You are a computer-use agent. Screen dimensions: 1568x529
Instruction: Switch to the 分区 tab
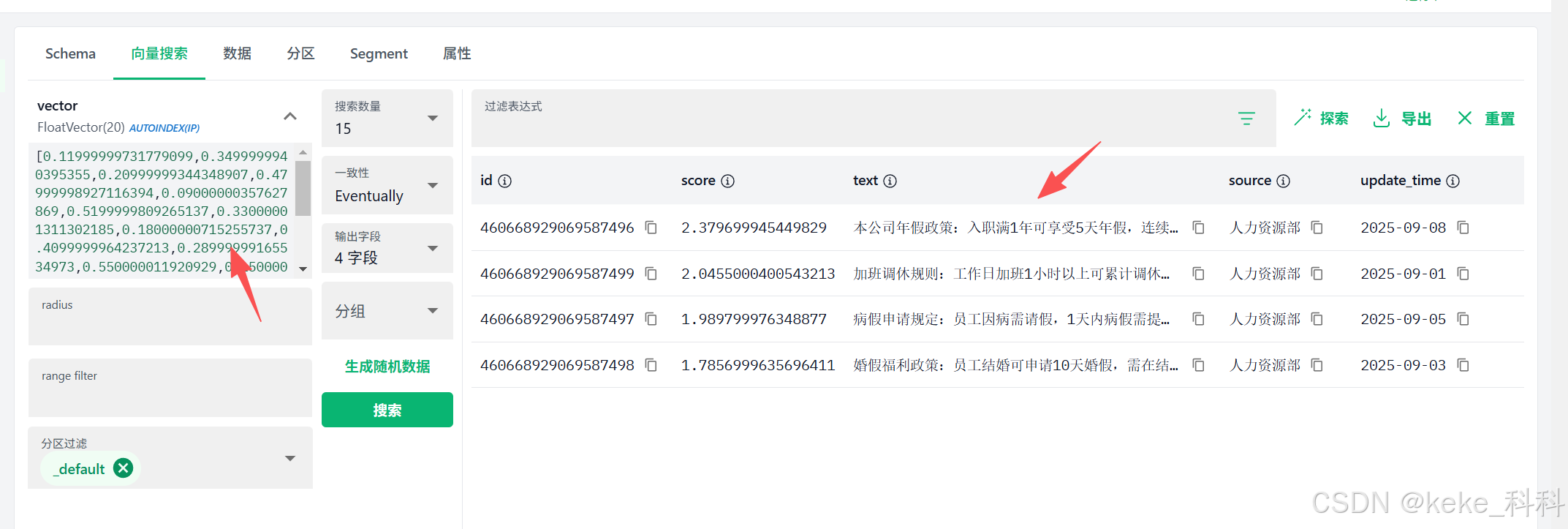(x=300, y=53)
